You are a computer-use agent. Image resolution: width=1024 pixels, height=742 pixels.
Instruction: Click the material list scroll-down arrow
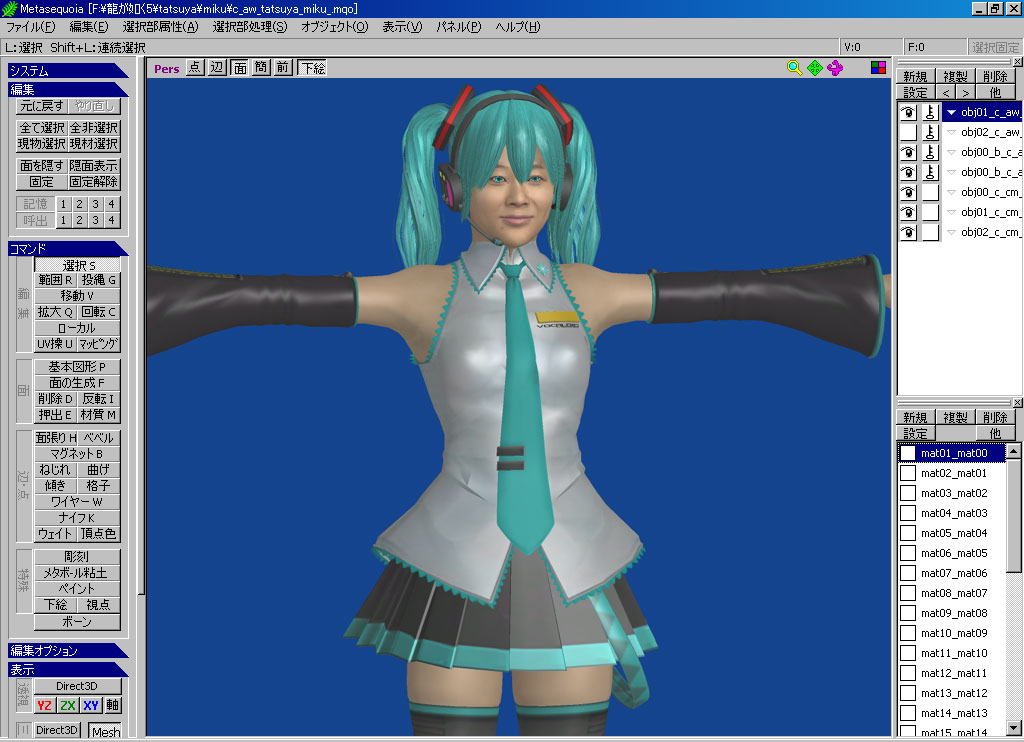coord(1013,727)
